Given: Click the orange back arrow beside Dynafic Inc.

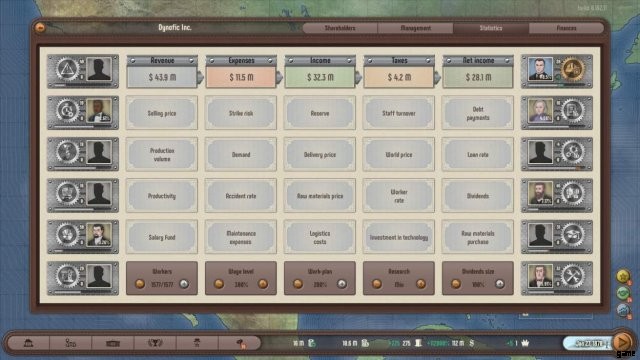Looking at the screenshot, I should coord(40,27).
